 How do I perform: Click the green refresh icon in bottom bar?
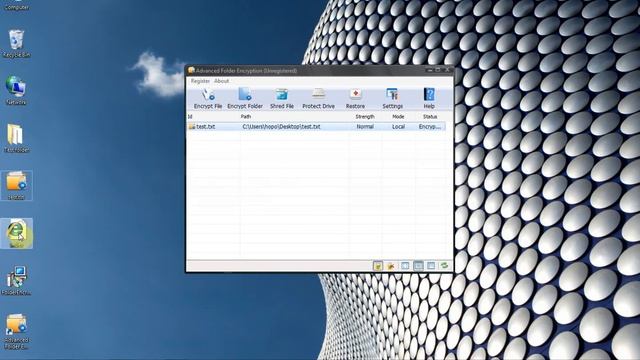444,266
